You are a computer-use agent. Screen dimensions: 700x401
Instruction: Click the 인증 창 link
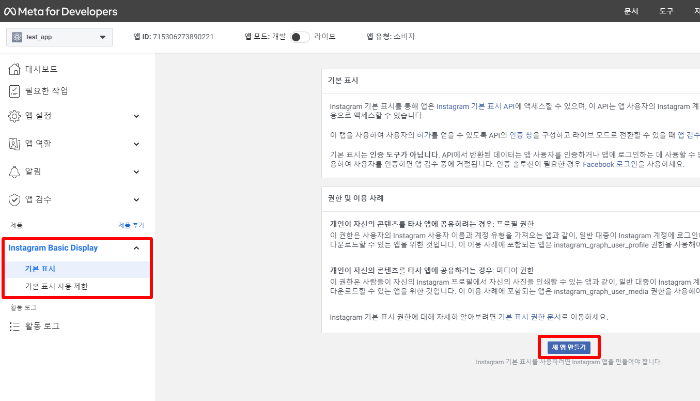pyautogui.click(x=521, y=135)
